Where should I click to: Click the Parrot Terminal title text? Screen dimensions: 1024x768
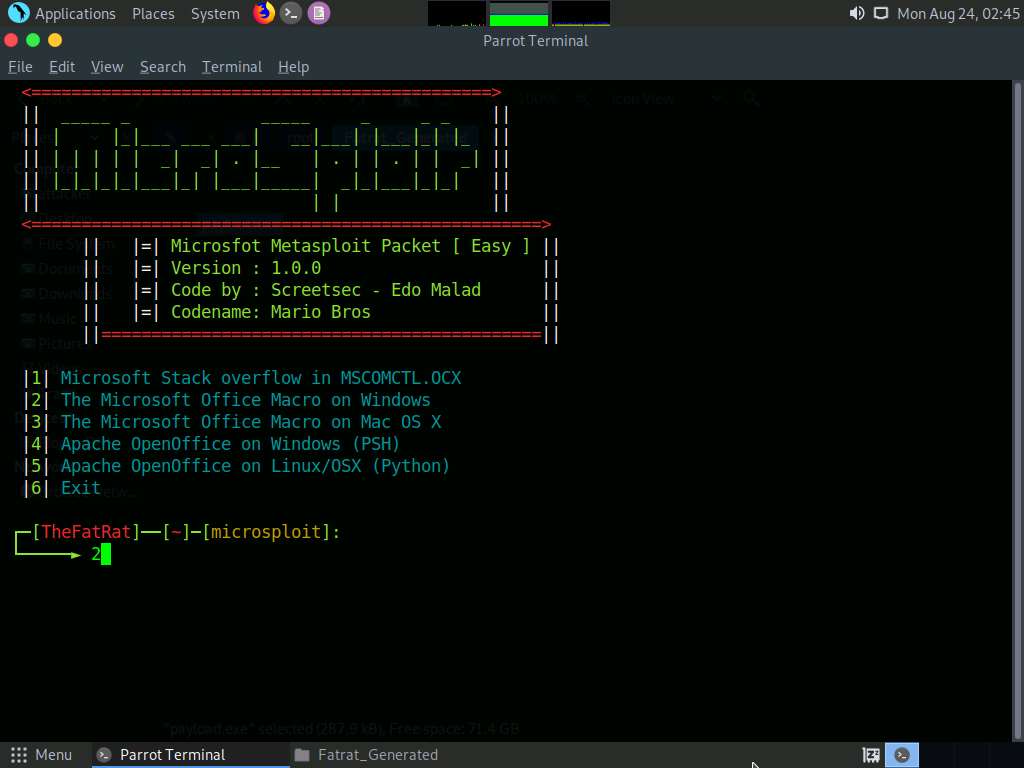tap(536, 40)
